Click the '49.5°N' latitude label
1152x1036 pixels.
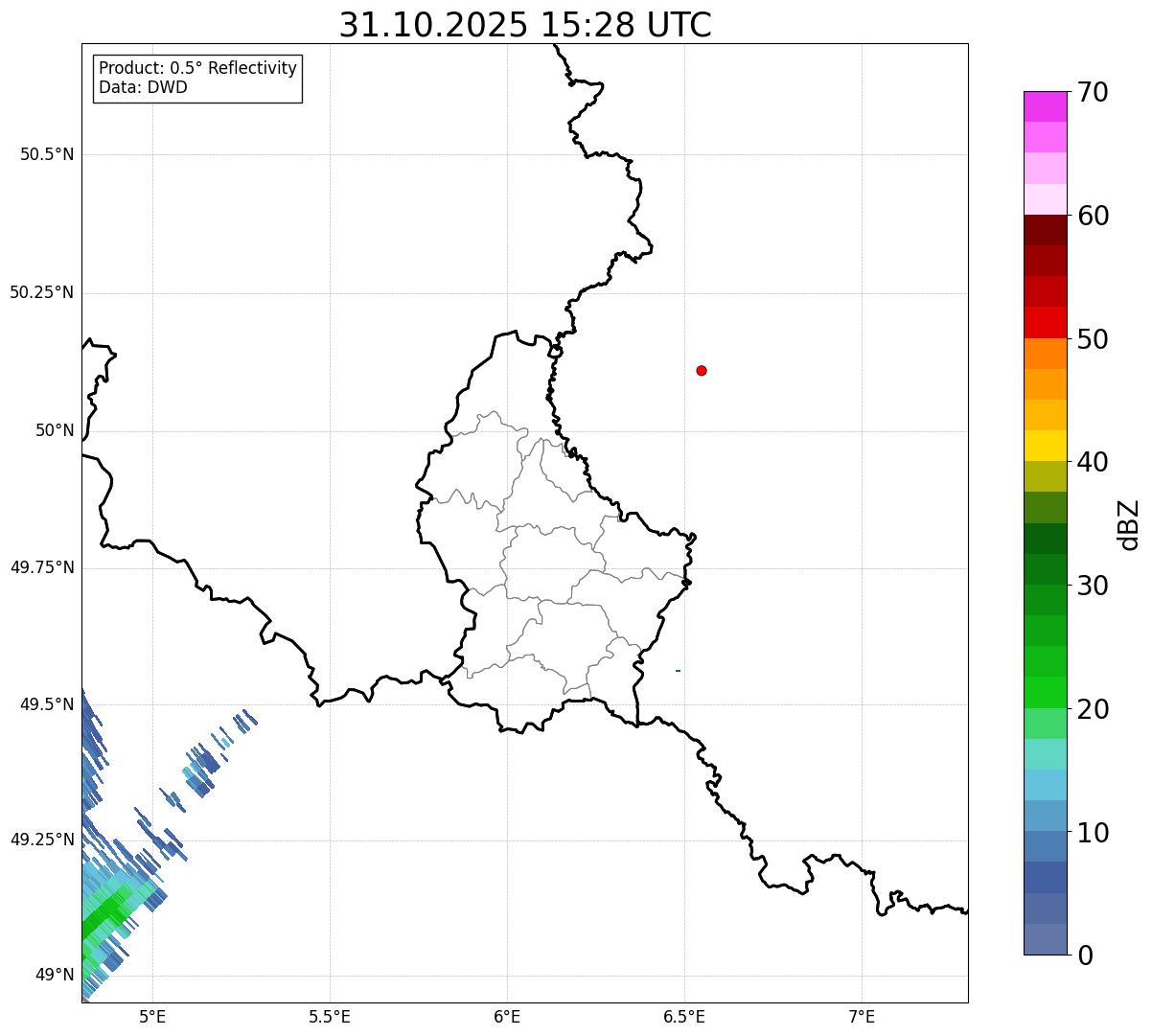pyautogui.click(x=47, y=704)
